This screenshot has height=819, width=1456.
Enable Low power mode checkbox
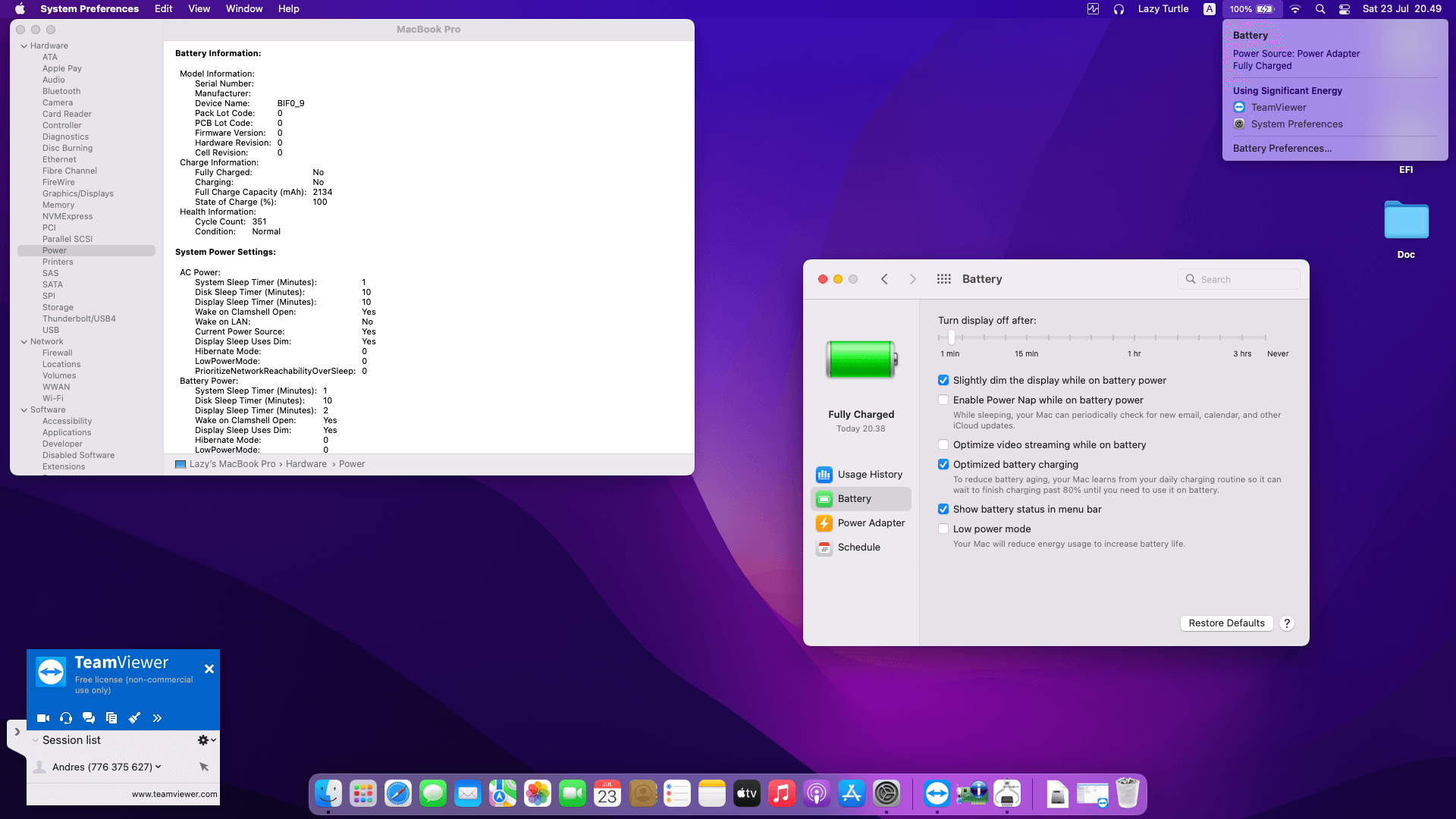[943, 529]
